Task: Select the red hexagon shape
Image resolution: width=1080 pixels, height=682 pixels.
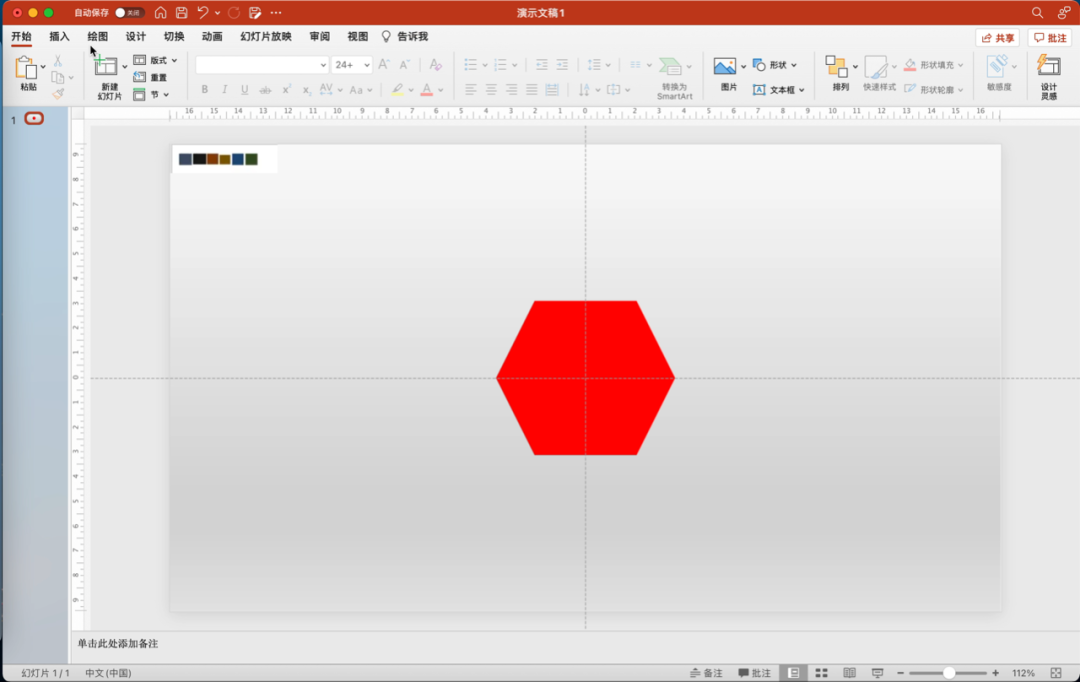Action: tap(585, 378)
